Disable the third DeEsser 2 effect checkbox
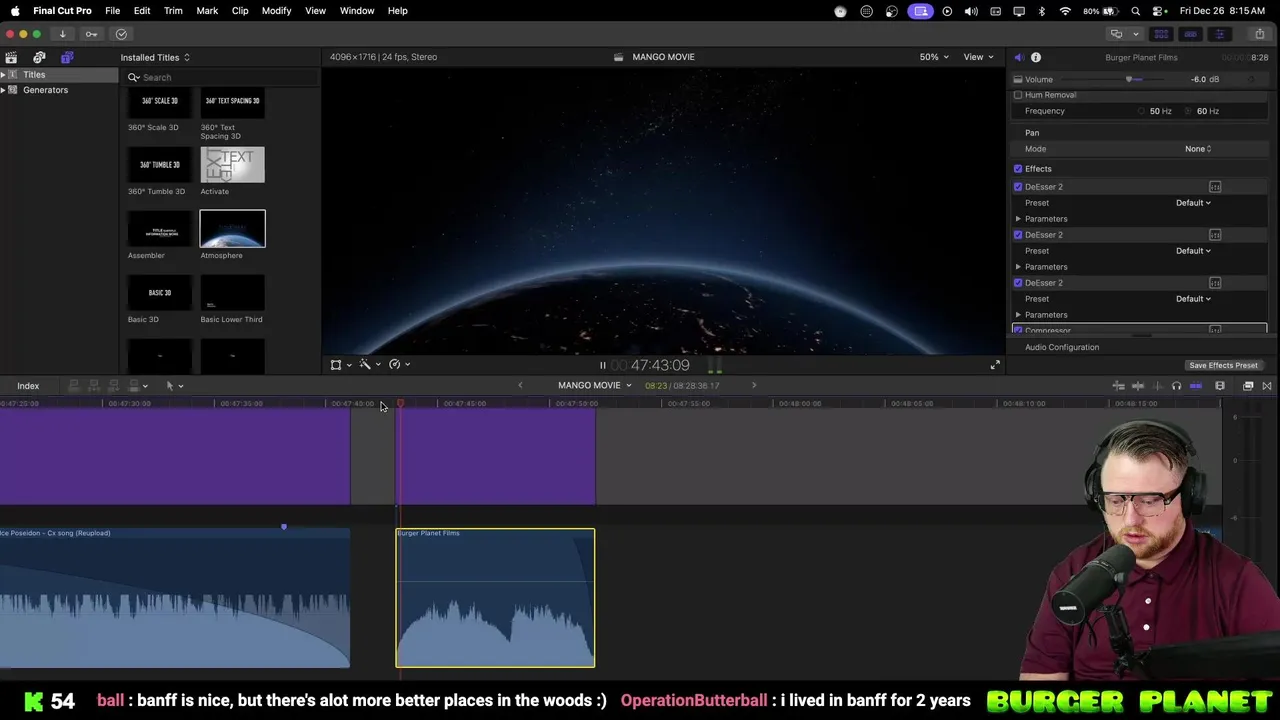 click(x=1018, y=283)
